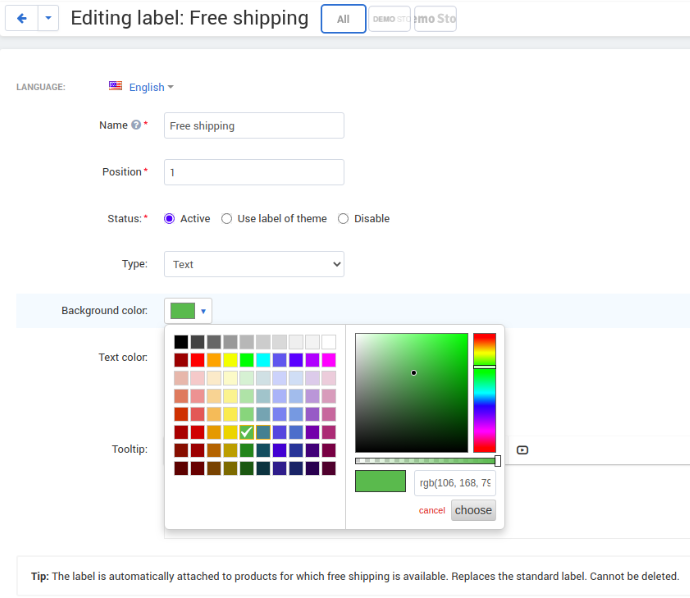Select Use label of theme radio
Image resolution: width=690 pixels, height=598 pixels.
click(x=227, y=219)
